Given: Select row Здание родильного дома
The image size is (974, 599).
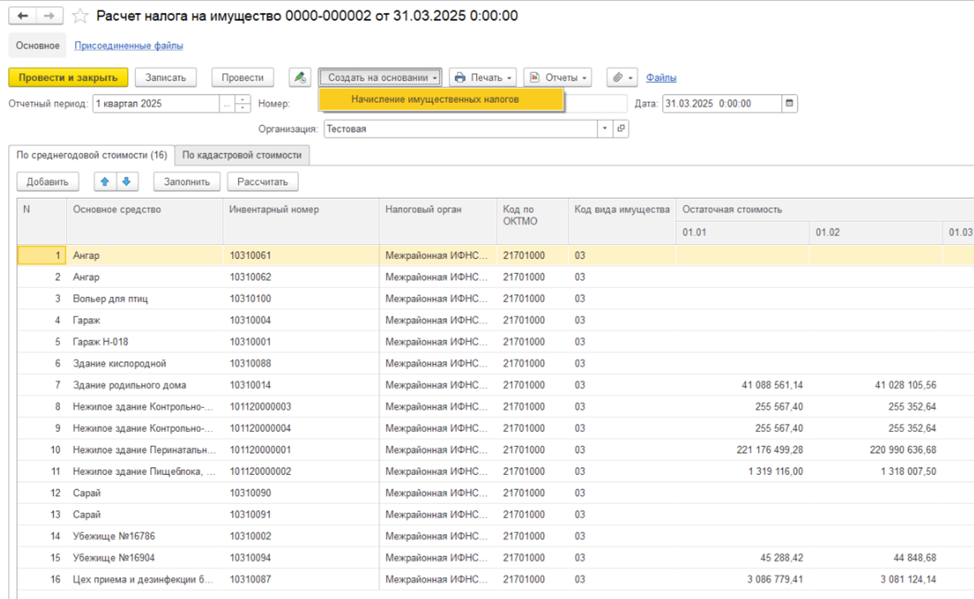Looking at the screenshot, I should click(x=496, y=385).
